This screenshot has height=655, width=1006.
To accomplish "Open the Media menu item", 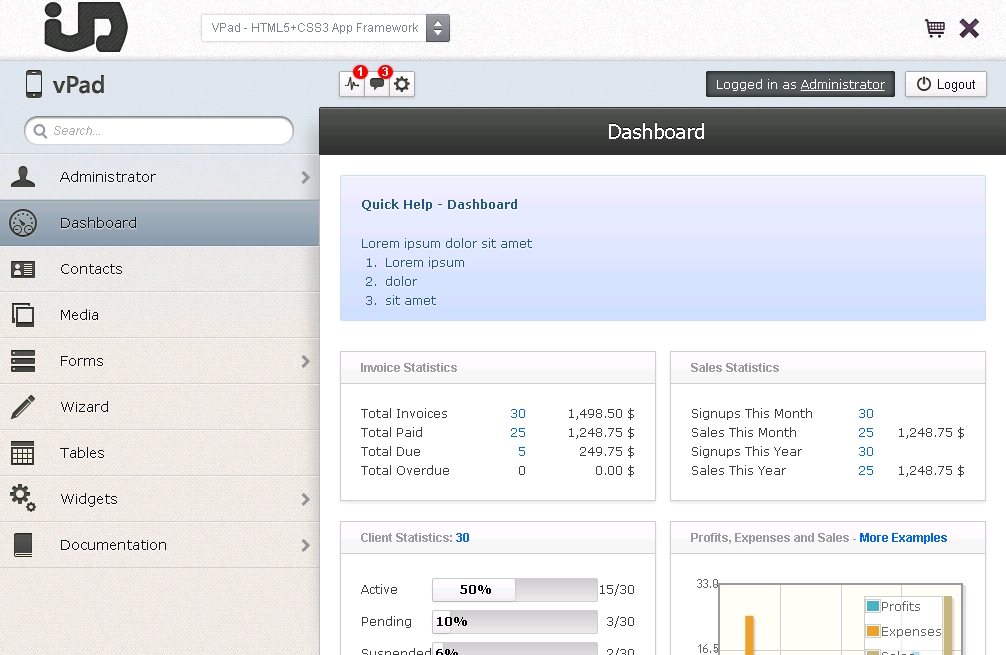I will tap(79, 315).
